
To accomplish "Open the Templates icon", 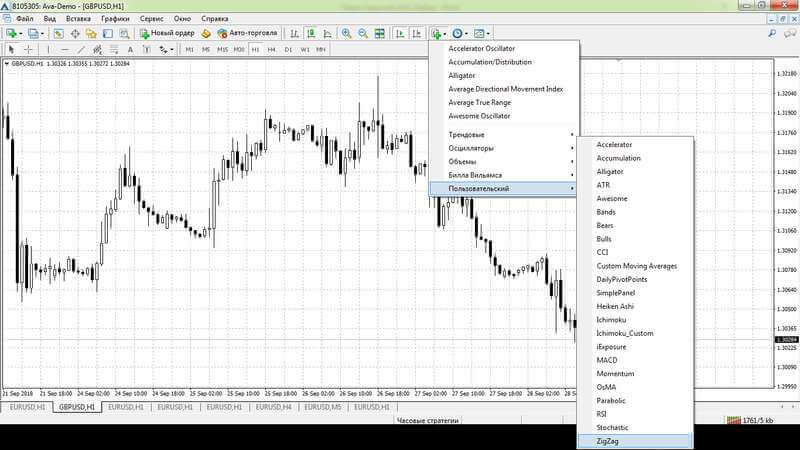I will (479, 34).
